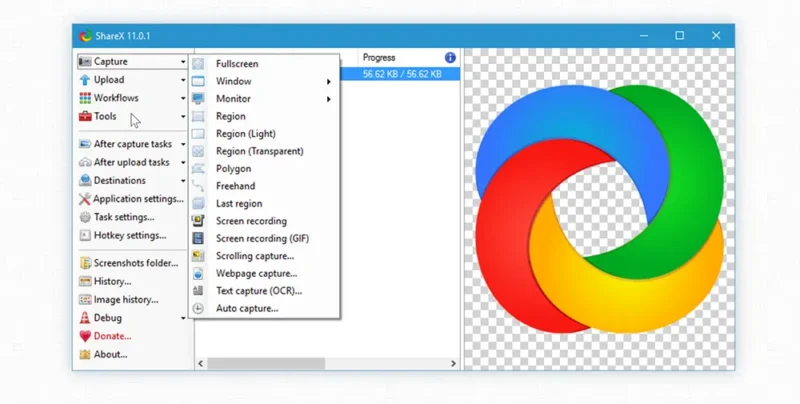Click the Donate heart icon
This screenshot has height=404, width=800.
click(85, 336)
